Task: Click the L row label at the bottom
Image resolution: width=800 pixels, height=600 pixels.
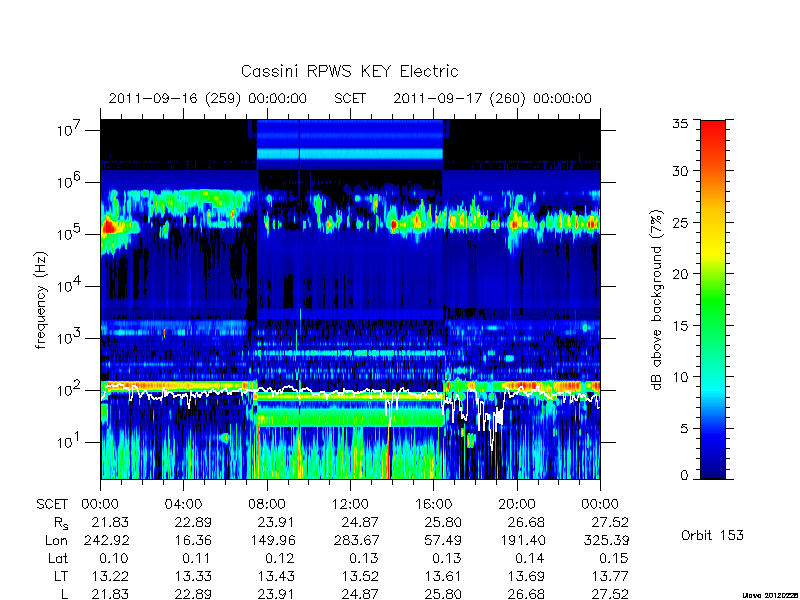Action: click(64, 594)
